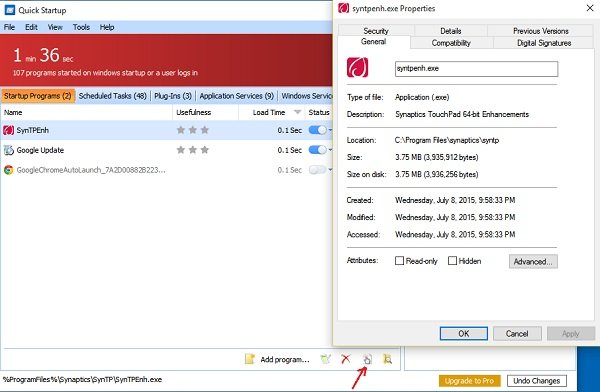This screenshot has width=600, height=392.
Task: Open the Help menu
Action: 107,27
